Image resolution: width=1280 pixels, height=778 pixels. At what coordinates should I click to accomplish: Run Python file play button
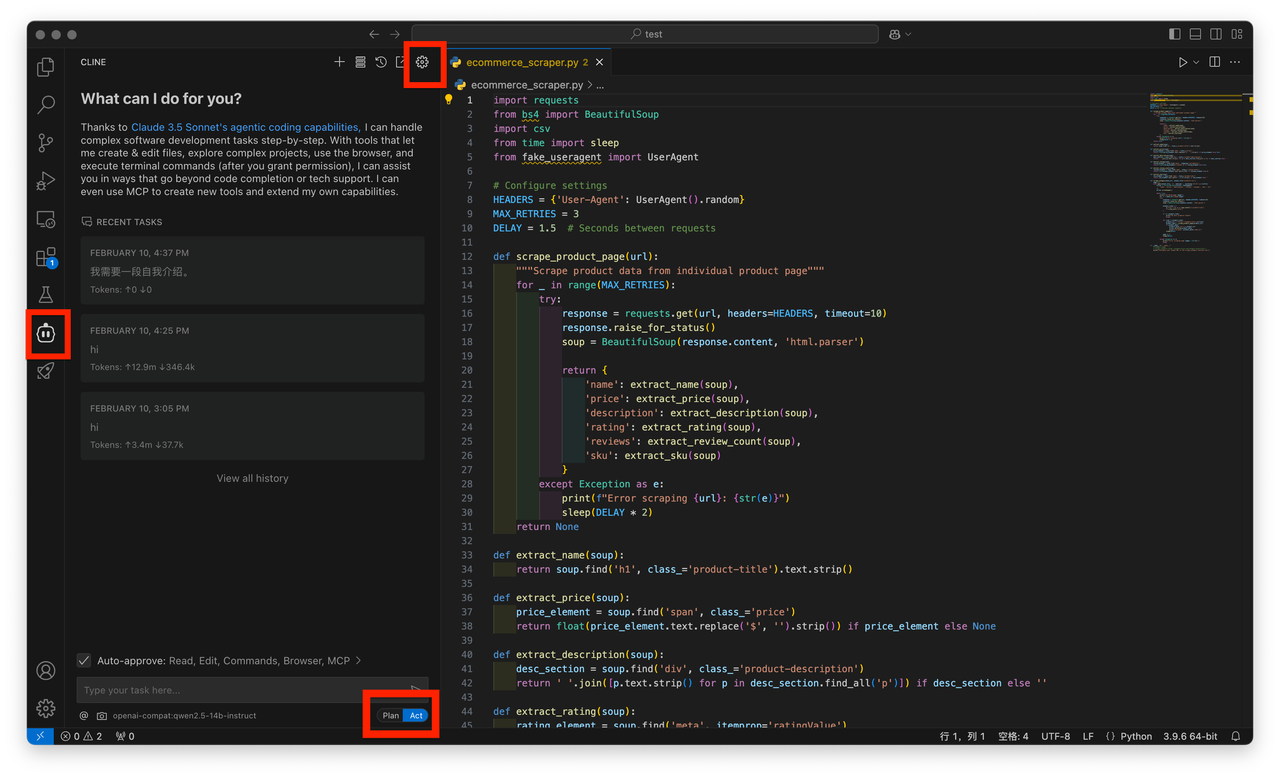(x=1182, y=62)
